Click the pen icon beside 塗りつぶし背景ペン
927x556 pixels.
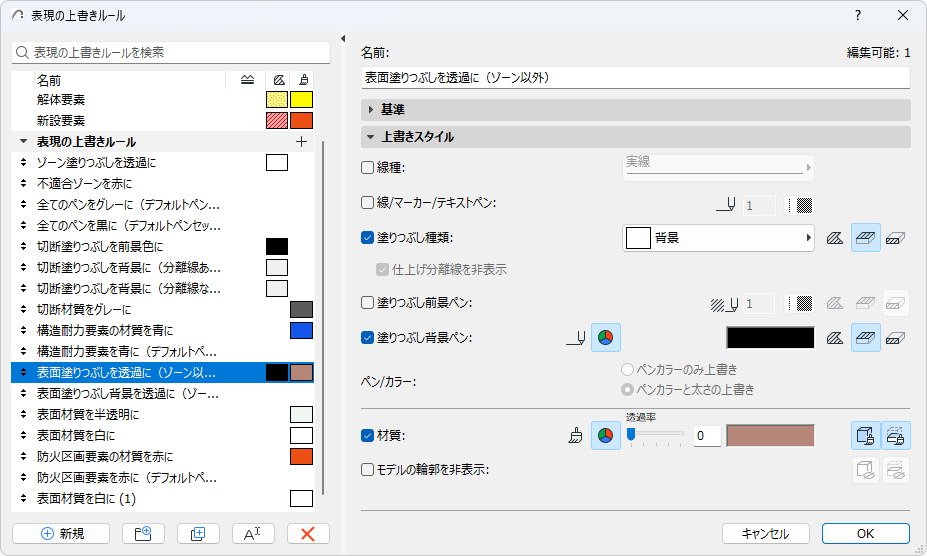pos(576,338)
